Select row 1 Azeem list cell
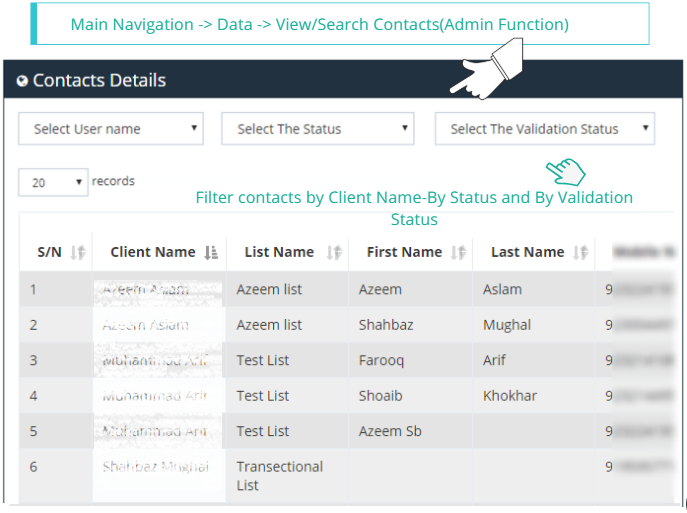The height and width of the screenshot is (513, 687). (269, 290)
